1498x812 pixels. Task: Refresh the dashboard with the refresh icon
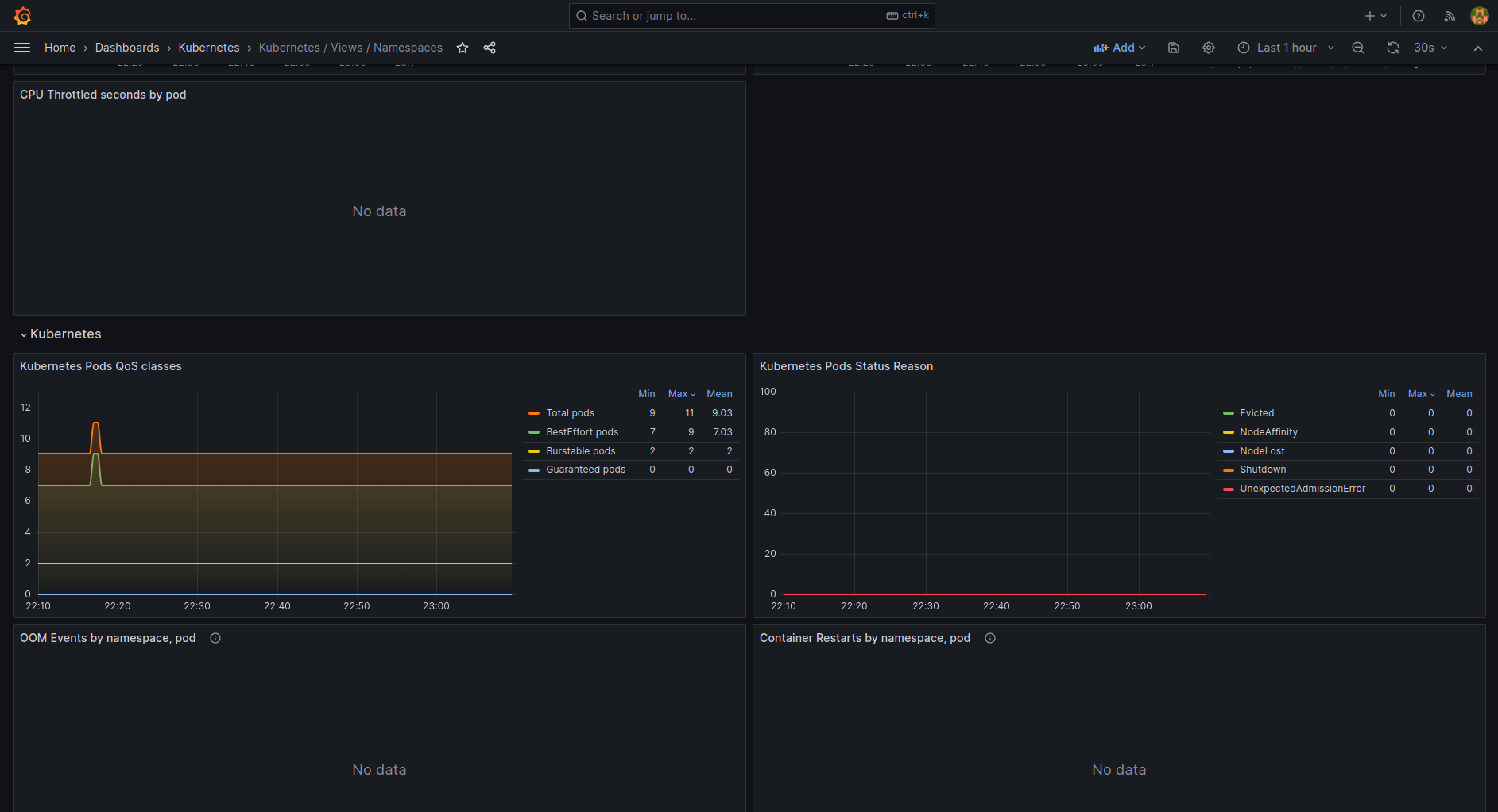(x=1392, y=48)
